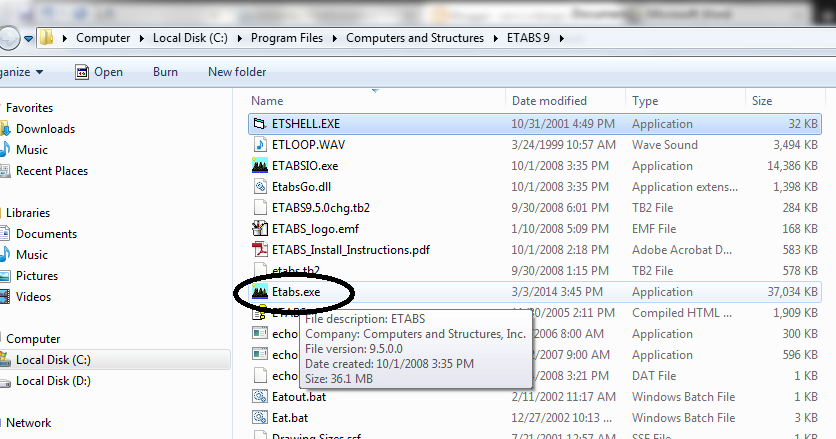Click the 37,034 KB size of Etabs.exe
The height and width of the screenshot is (439, 836).
pos(792,292)
